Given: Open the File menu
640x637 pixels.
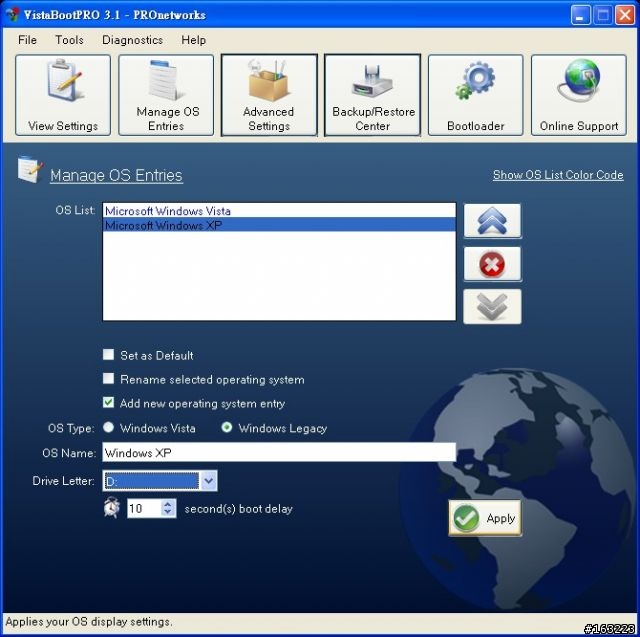Looking at the screenshot, I should click(x=27, y=40).
